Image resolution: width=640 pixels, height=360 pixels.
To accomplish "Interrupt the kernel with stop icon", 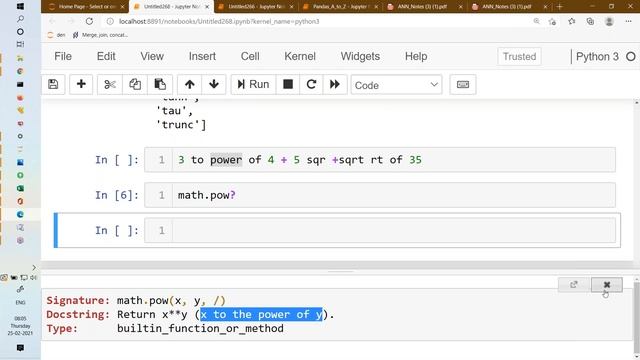I will [288, 84].
